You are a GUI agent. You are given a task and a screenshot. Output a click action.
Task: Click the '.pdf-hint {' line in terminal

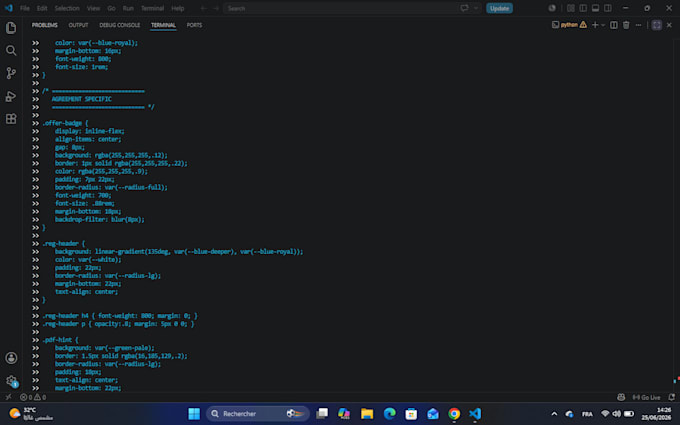60,340
